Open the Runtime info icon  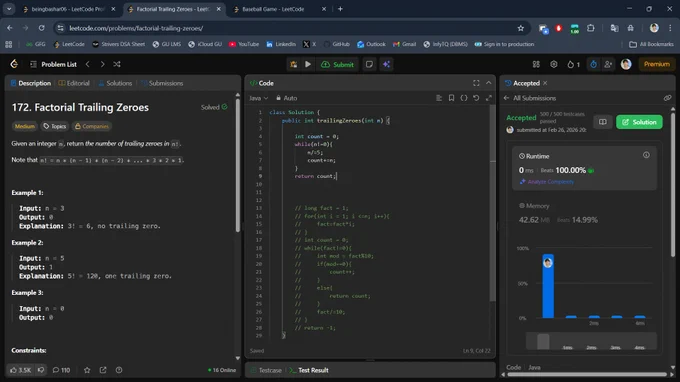point(646,155)
